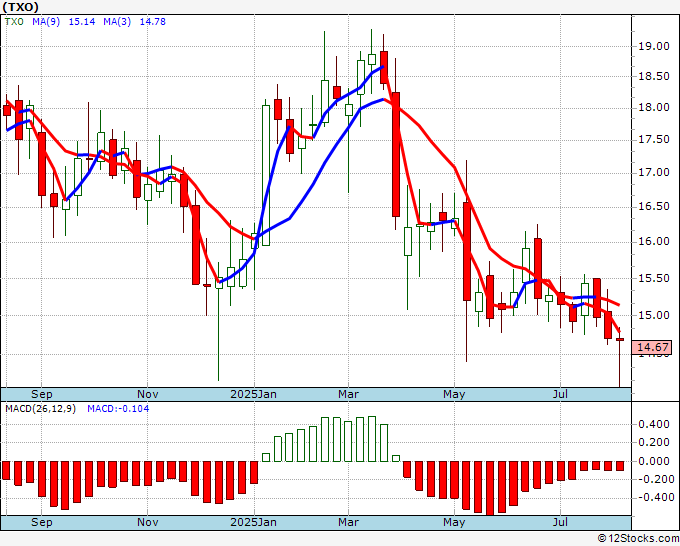This screenshot has height=546, width=680.
Task: Click the 0.400 MACD axis label
Action: 654,424
